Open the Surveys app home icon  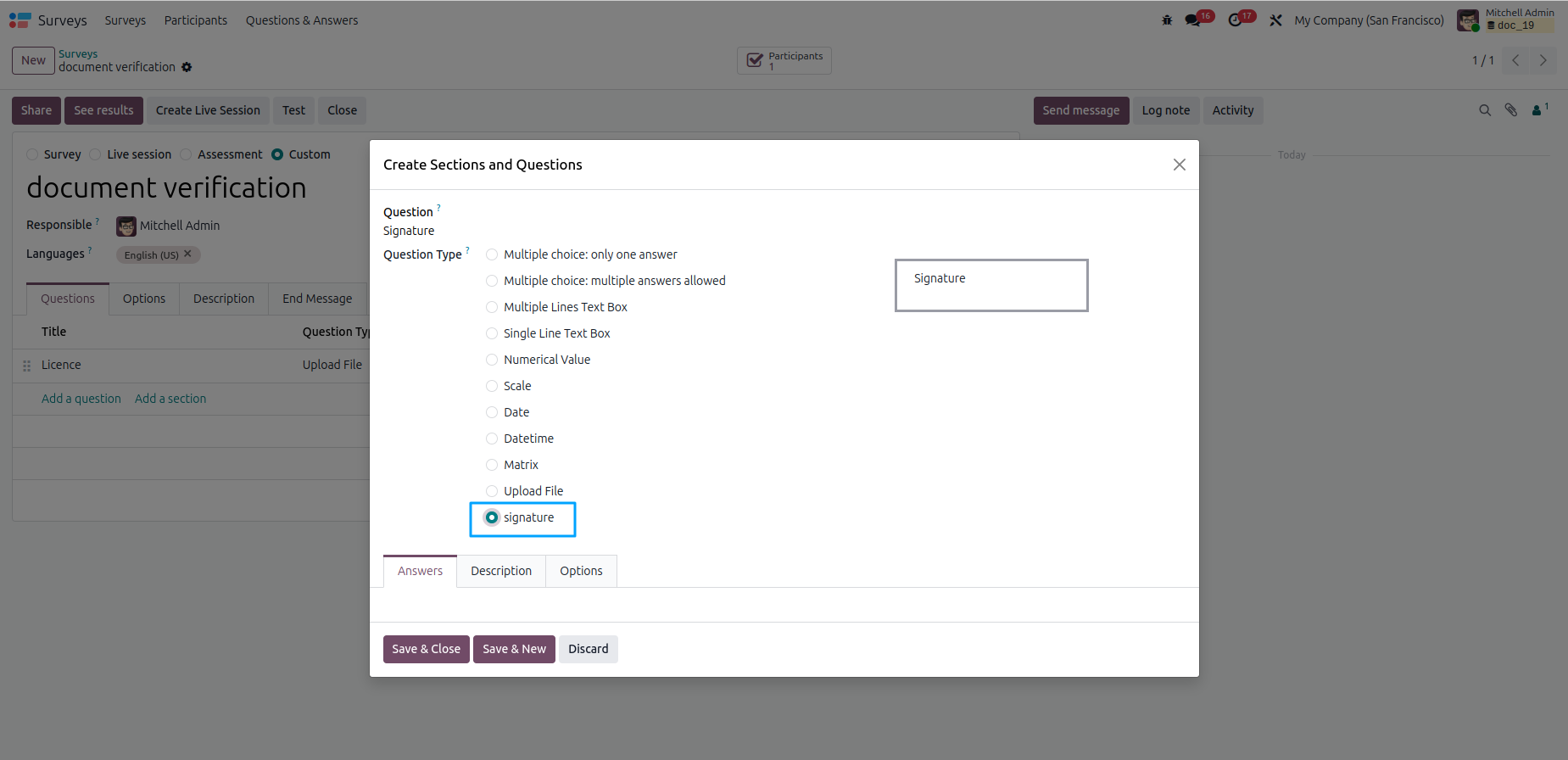tap(20, 20)
